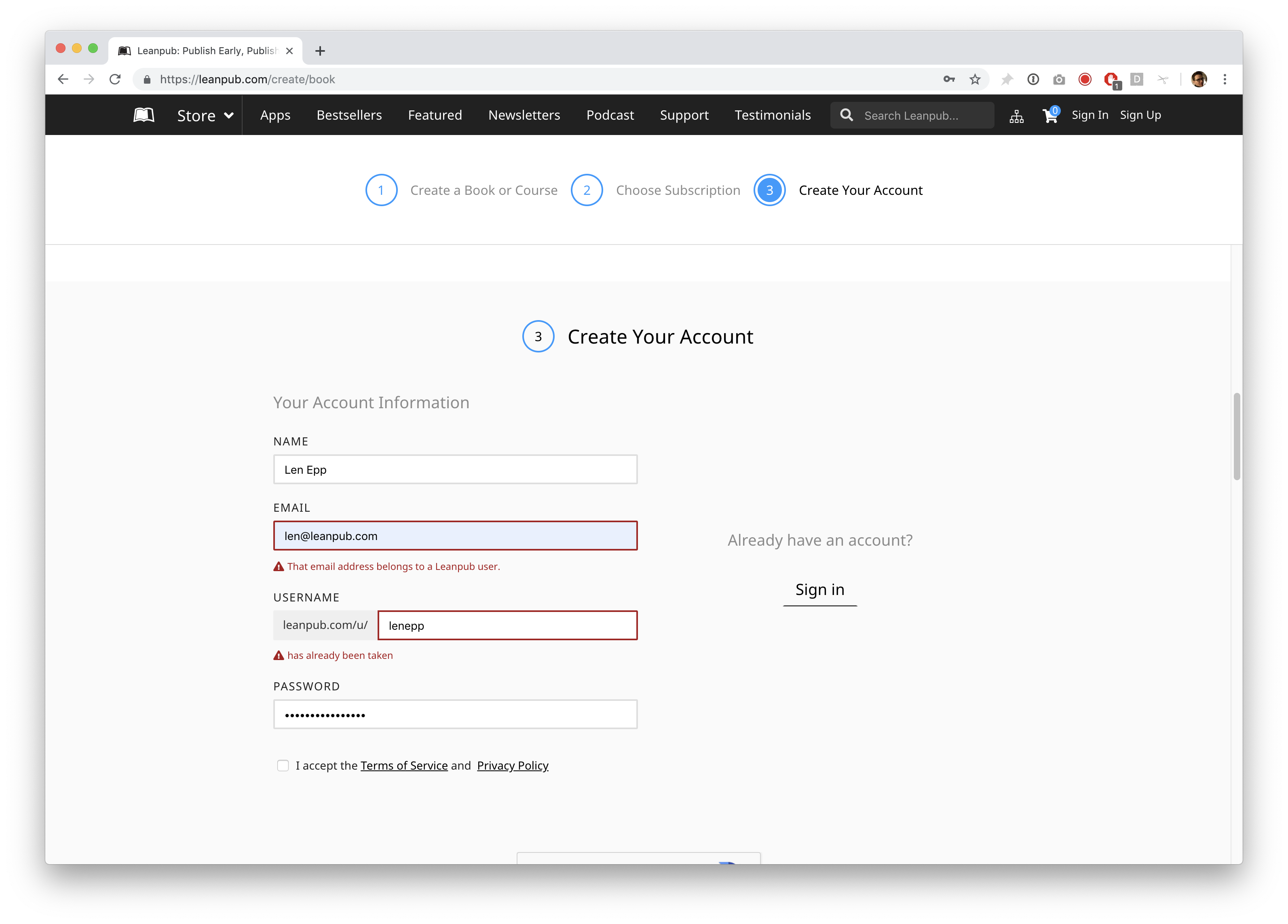This screenshot has height=924, width=1288.
Task: Click the Name input field
Action: pos(455,469)
